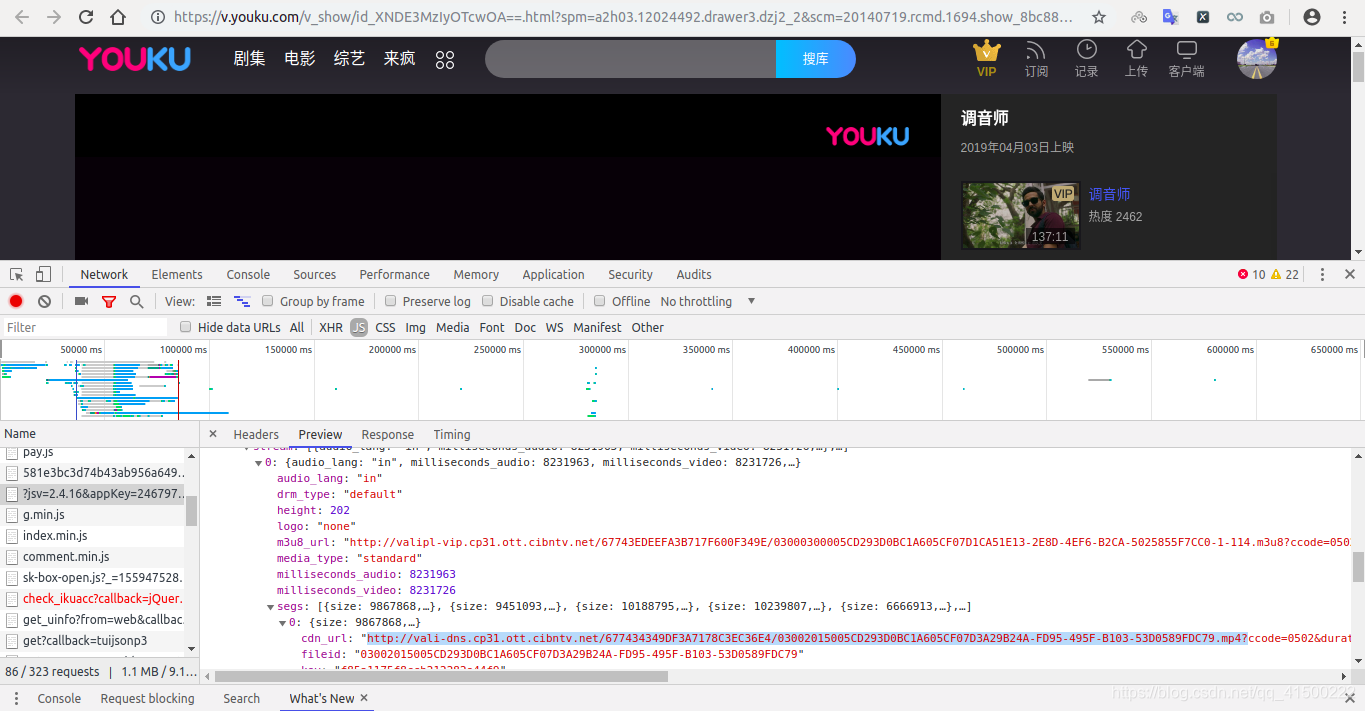The height and width of the screenshot is (711, 1365).
Task: Switch to the Elements panel
Action: 177,274
